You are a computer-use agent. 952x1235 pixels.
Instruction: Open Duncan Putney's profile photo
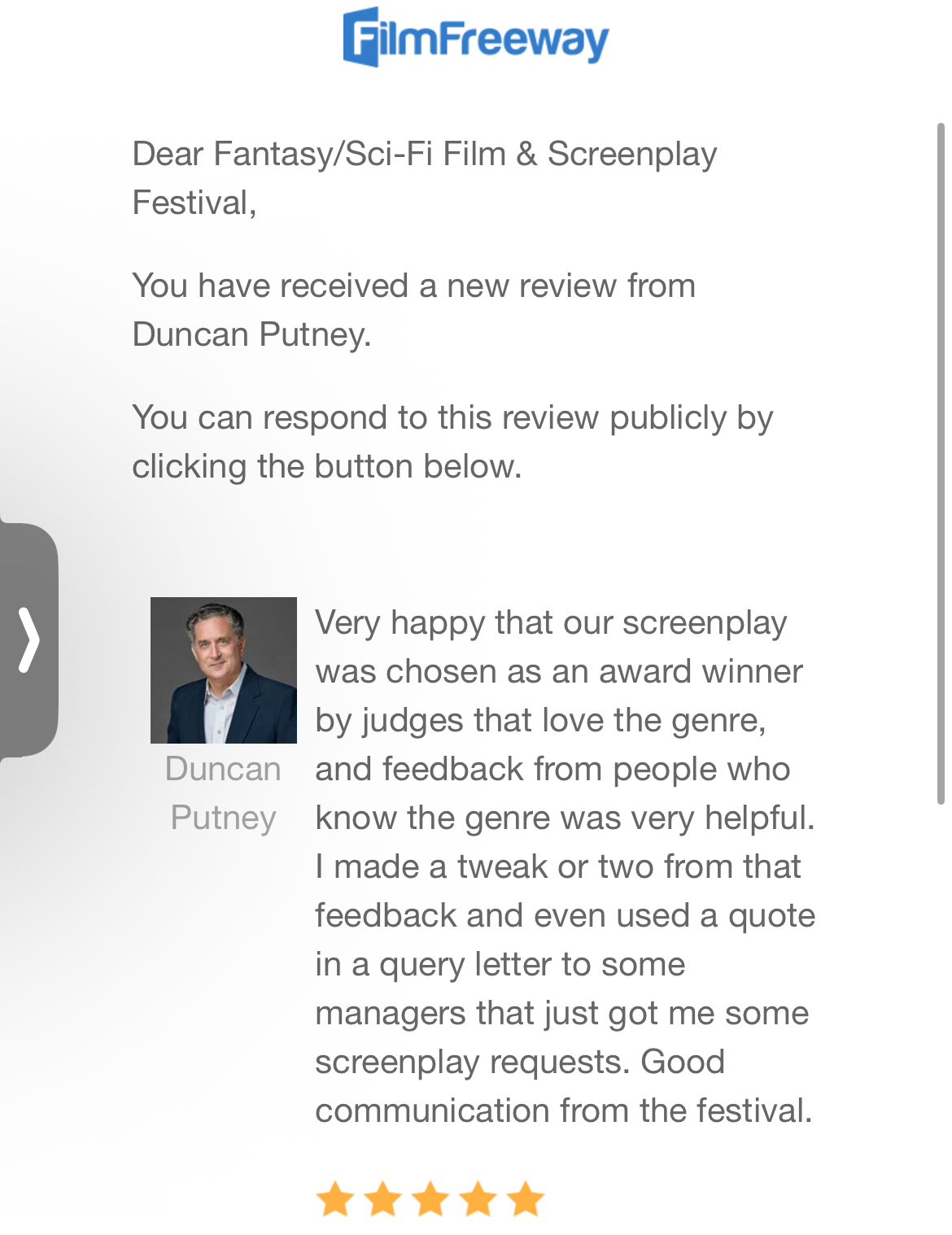tap(224, 670)
